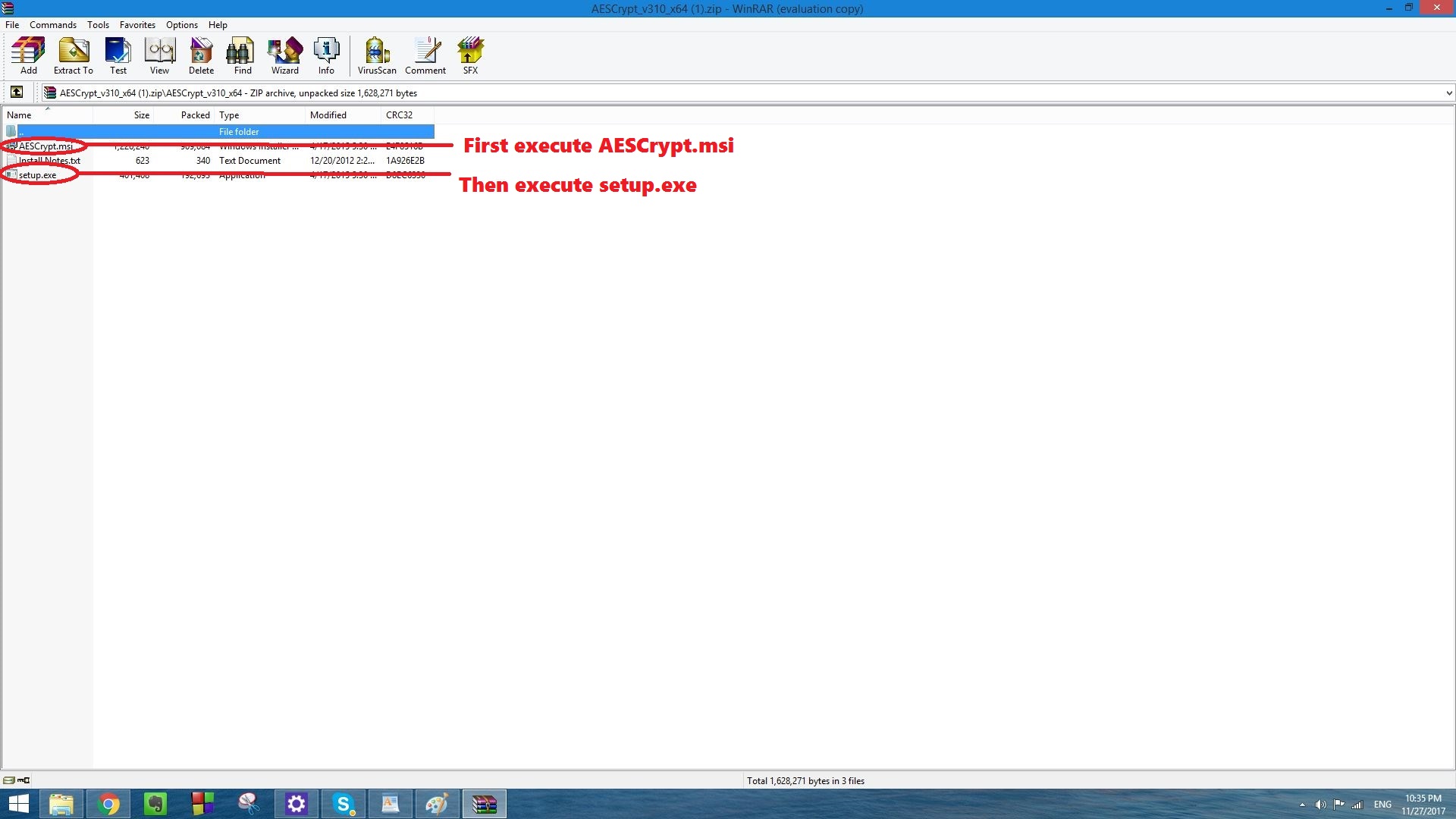Open the colorful blocks app in taskbar
Screen dimensions: 1456x819
click(202, 804)
